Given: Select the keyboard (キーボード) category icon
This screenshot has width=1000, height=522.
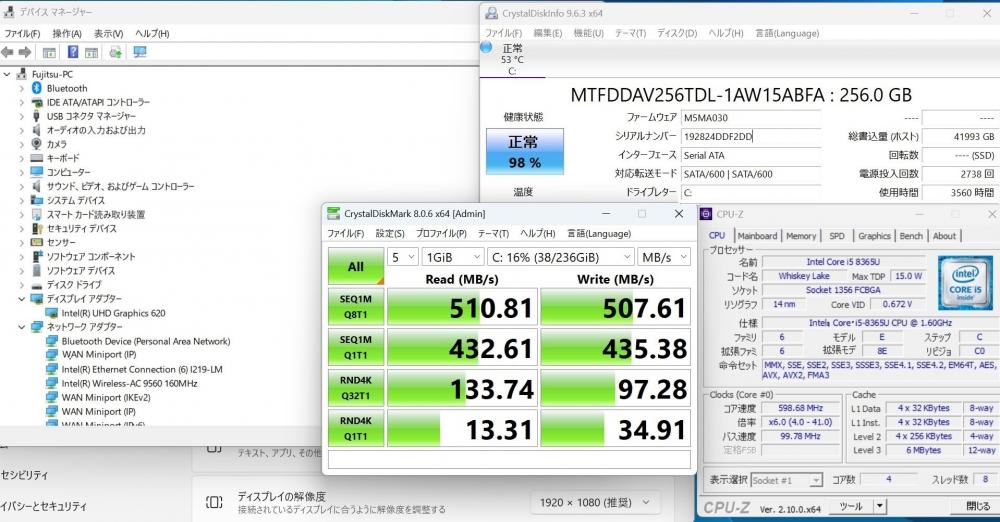Looking at the screenshot, I should coord(37,158).
